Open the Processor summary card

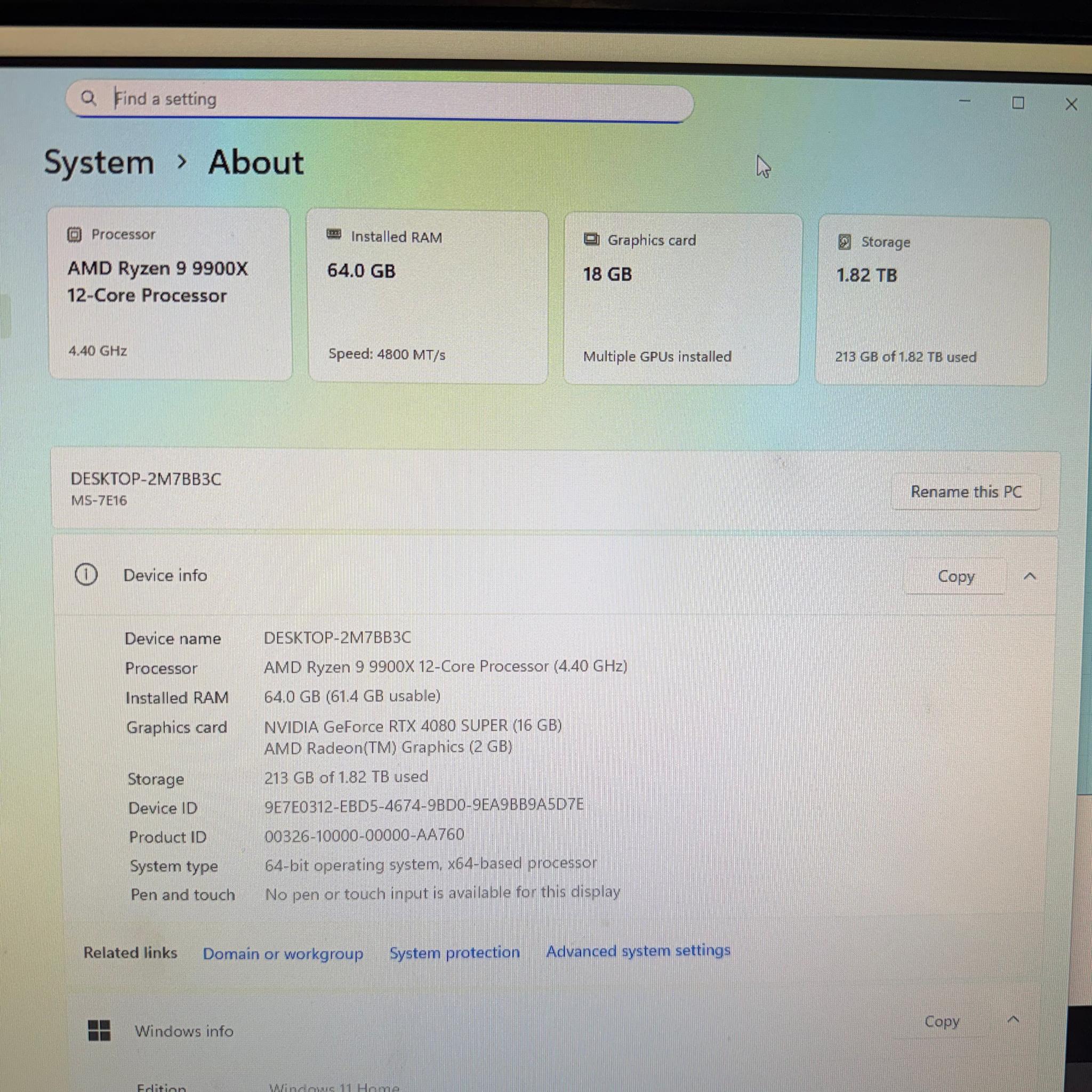(x=170, y=294)
